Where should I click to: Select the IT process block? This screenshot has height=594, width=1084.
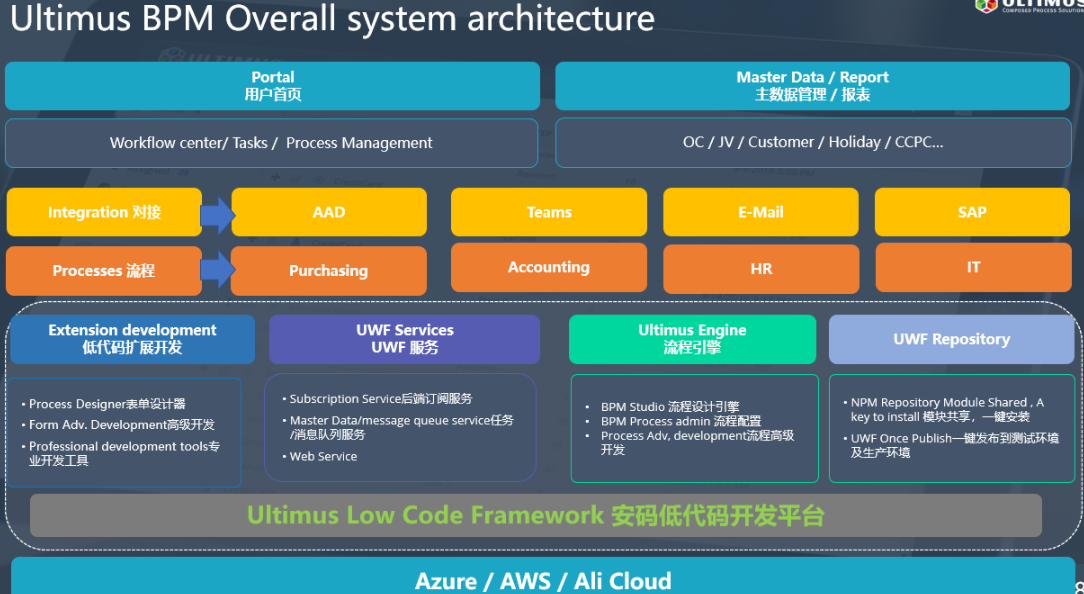point(973,267)
